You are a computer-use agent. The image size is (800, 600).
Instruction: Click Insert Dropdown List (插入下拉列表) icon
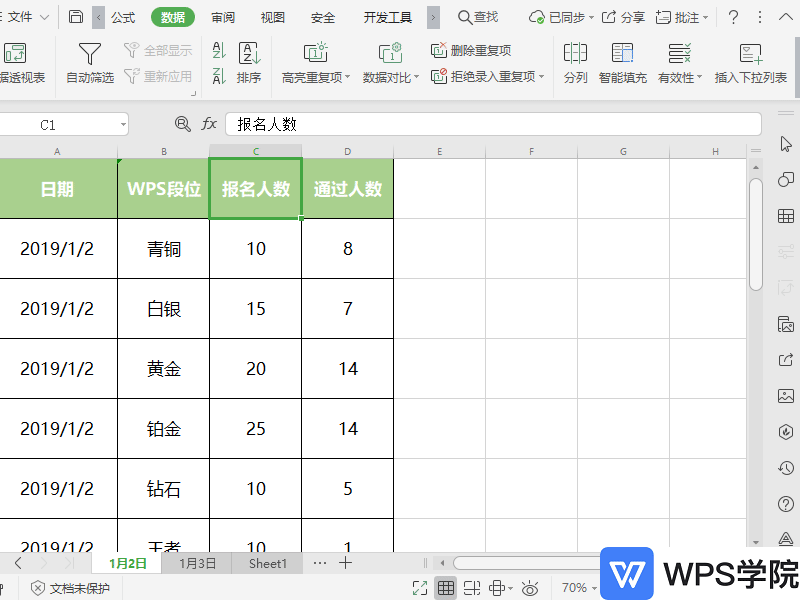point(750,54)
